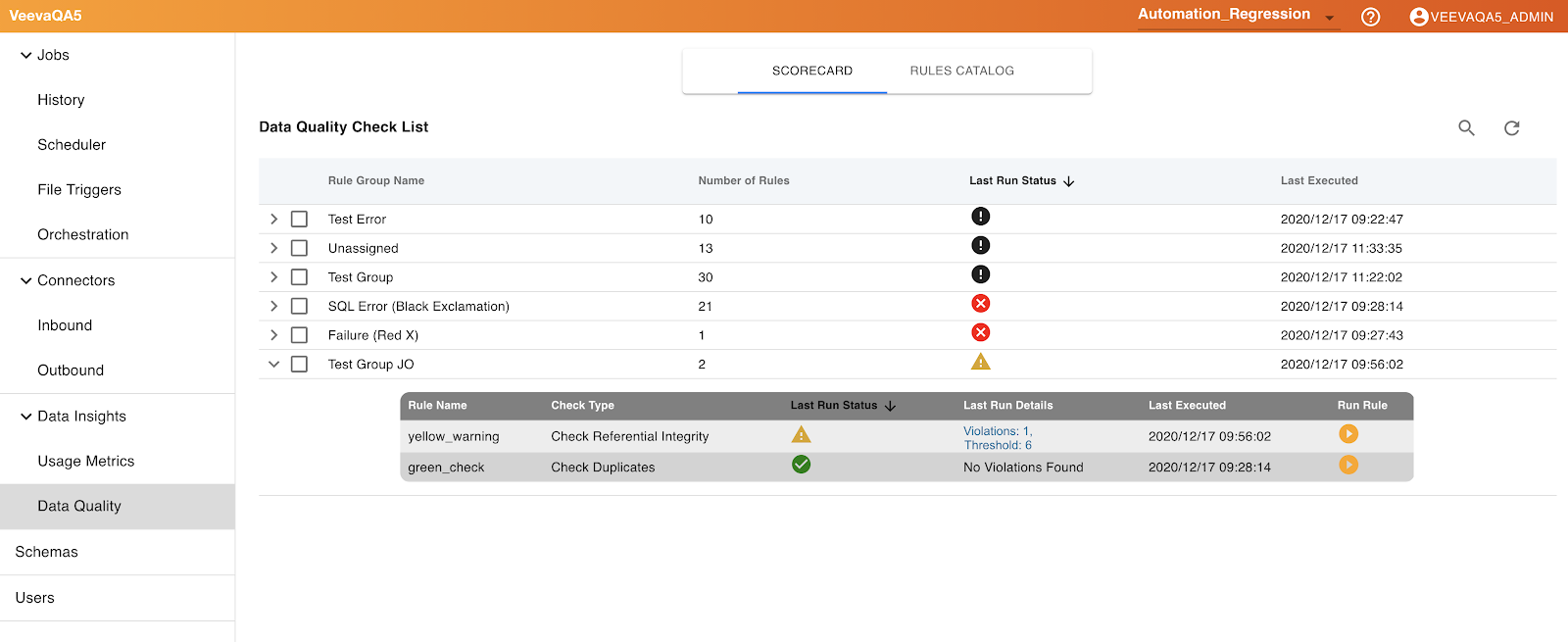
Task: Open the help question mark icon
Action: tap(1370, 17)
